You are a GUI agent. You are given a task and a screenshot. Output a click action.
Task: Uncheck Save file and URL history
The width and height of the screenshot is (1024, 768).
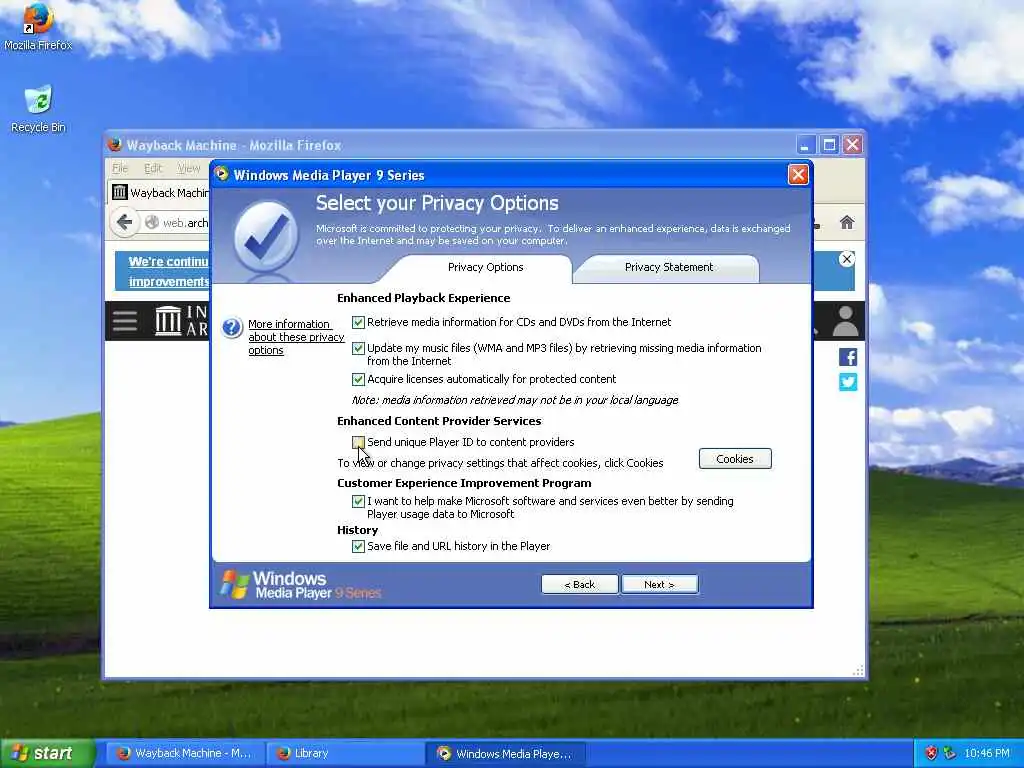point(358,546)
